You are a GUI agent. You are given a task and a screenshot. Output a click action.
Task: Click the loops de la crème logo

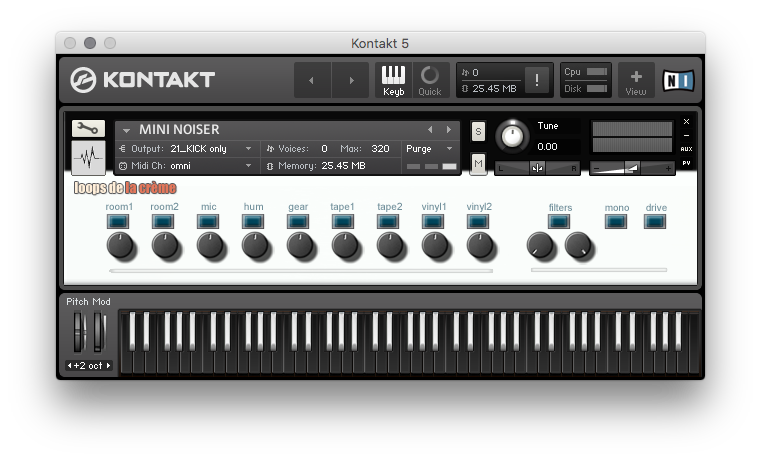[x=125, y=188]
